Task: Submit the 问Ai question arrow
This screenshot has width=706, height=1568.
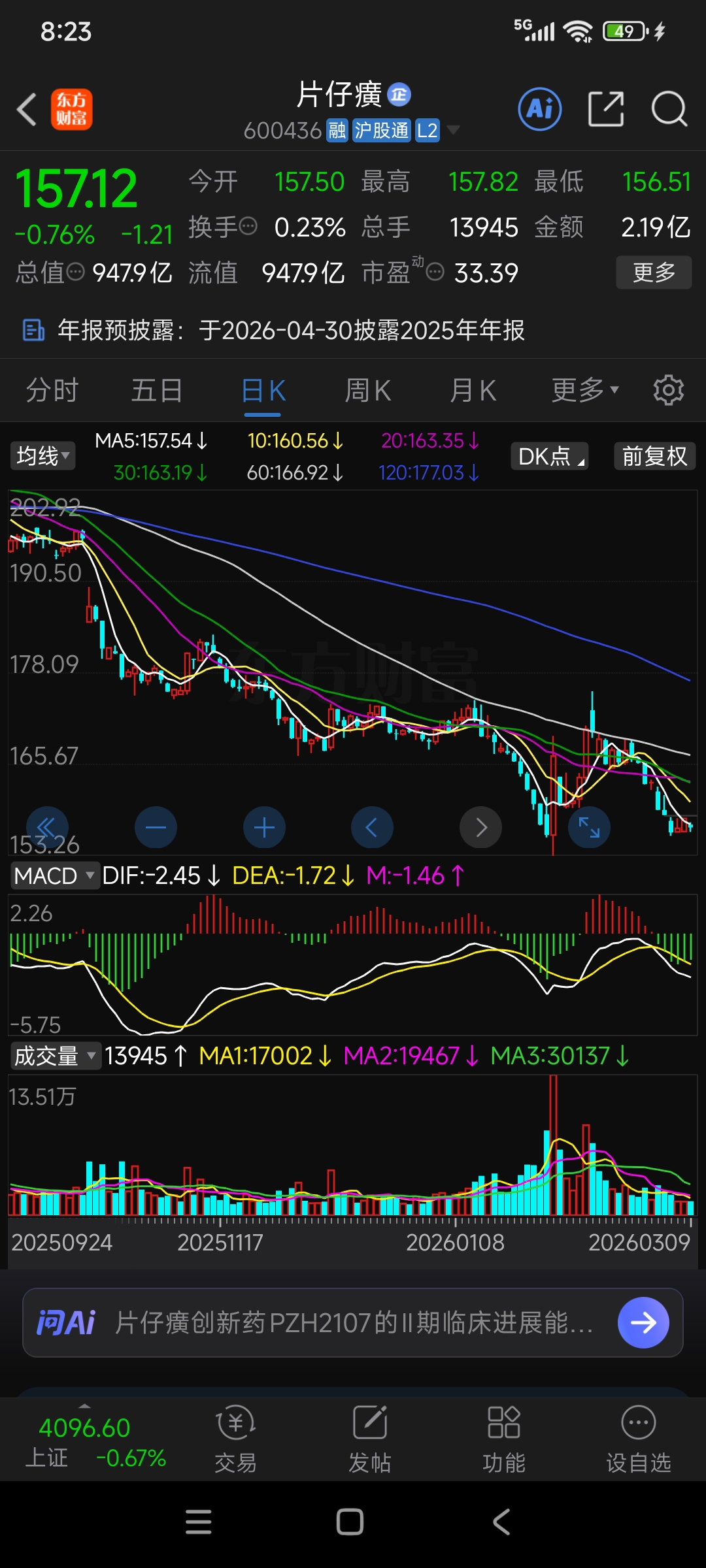Action: (643, 1322)
